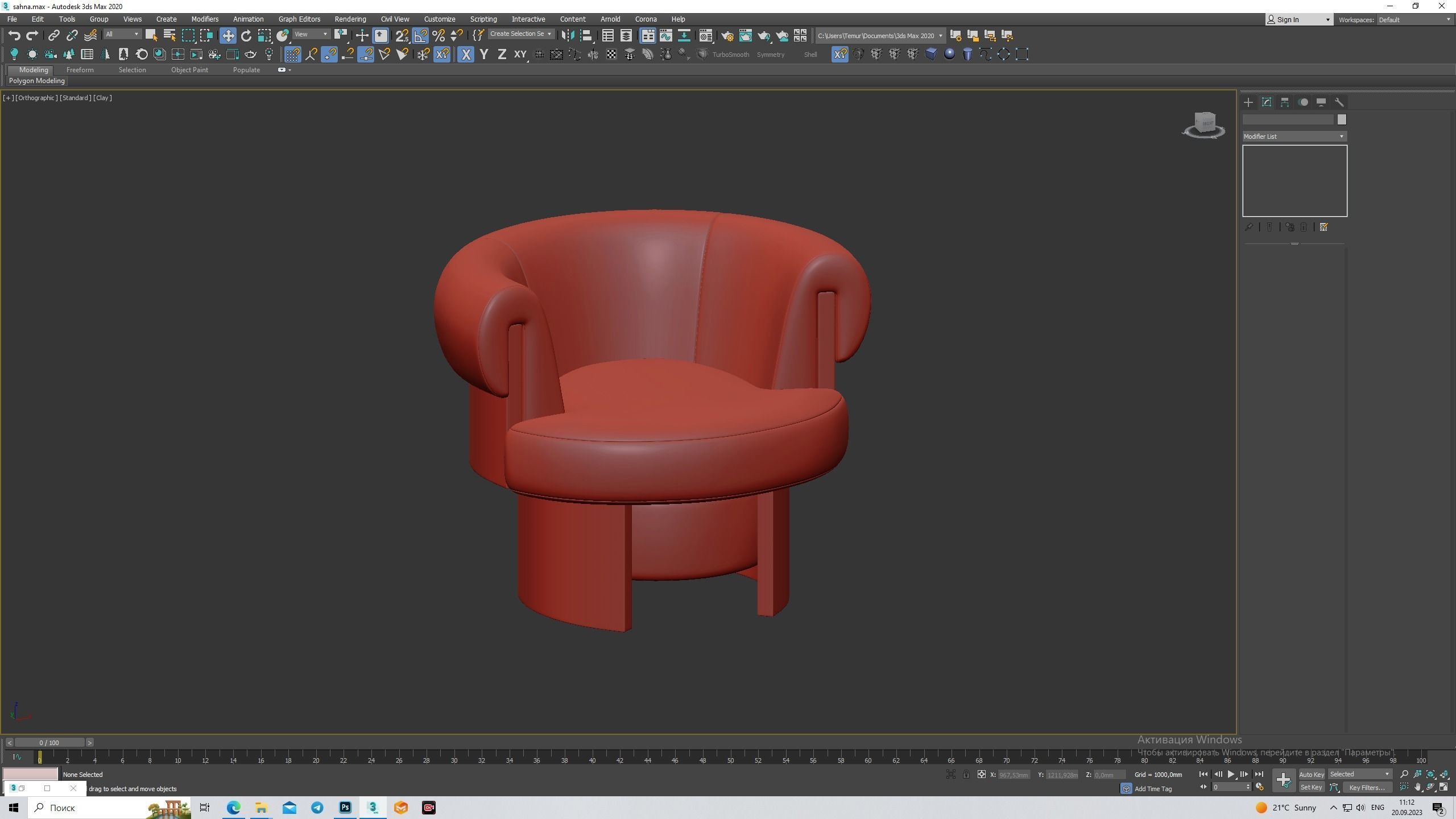Click the blue Box primitive icon
The image size is (1456, 819).
931,54
